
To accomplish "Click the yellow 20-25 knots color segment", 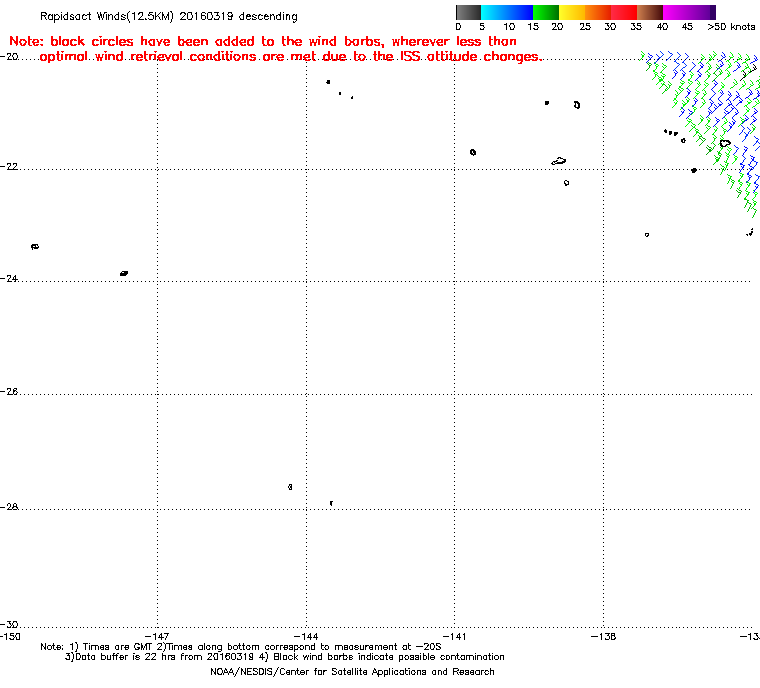I will click(x=572, y=12).
